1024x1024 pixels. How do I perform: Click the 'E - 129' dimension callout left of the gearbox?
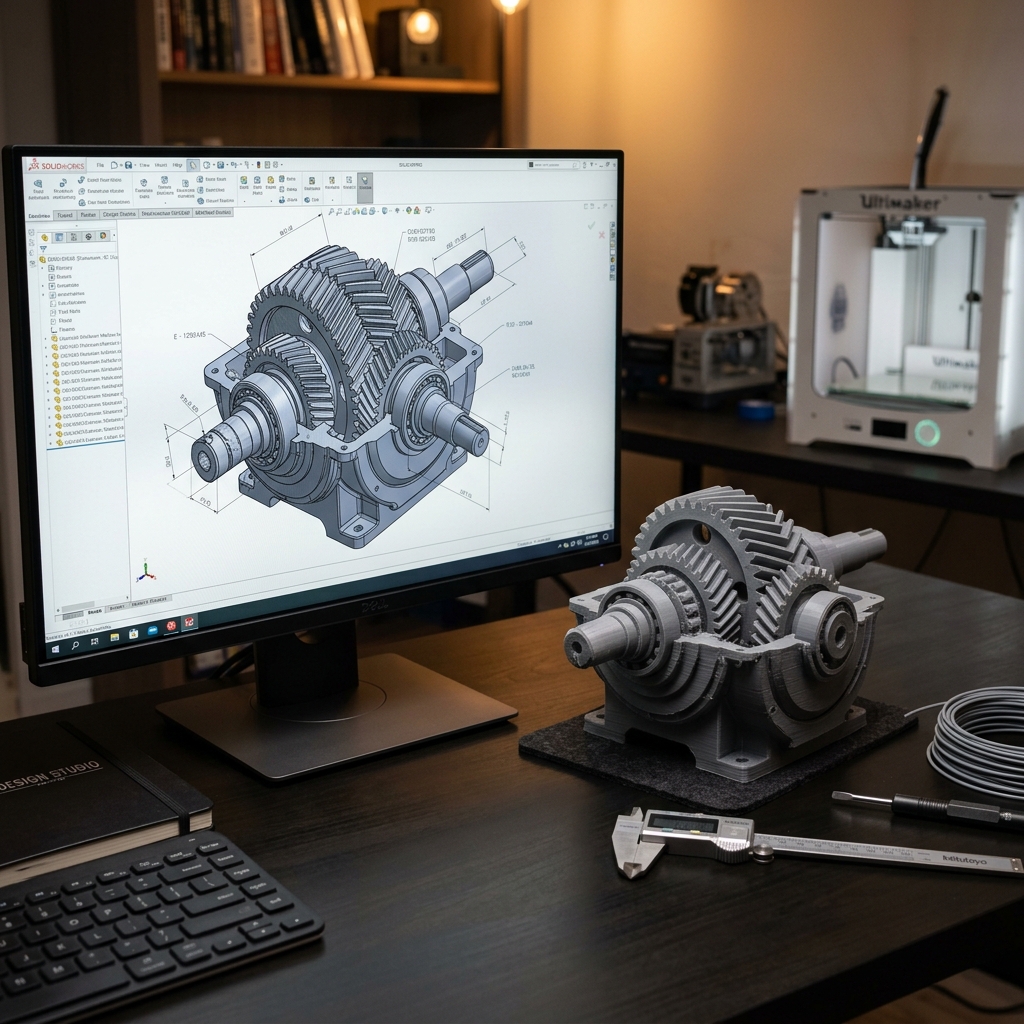click(x=189, y=336)
